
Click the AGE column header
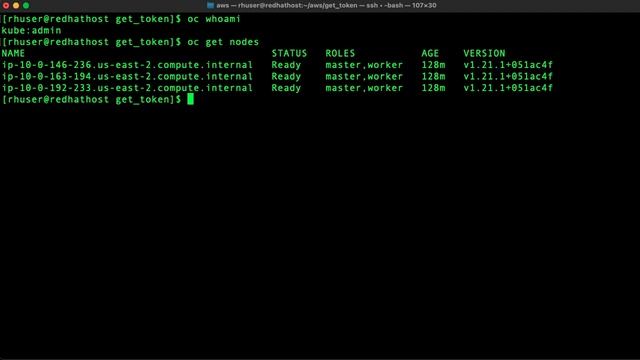[430, 53]
